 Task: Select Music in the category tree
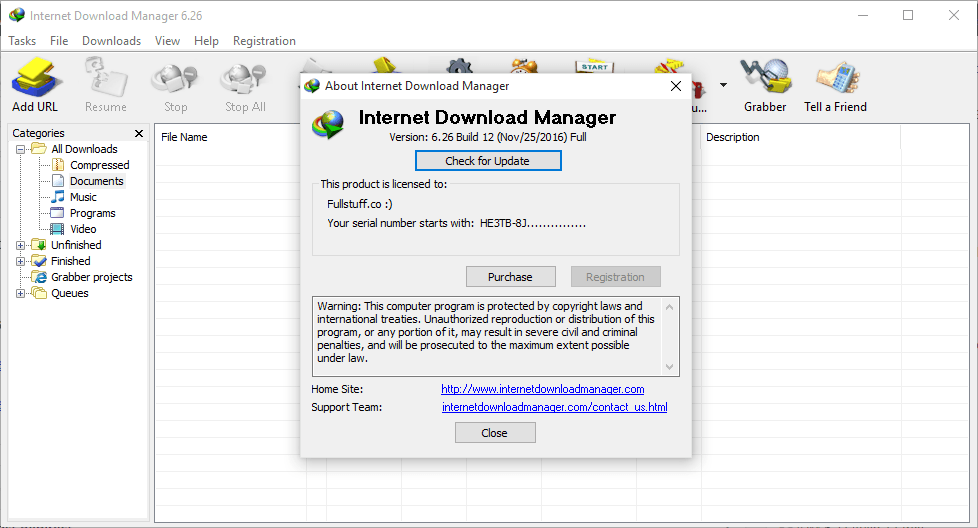pyautogui.click(x=83, y=197)
